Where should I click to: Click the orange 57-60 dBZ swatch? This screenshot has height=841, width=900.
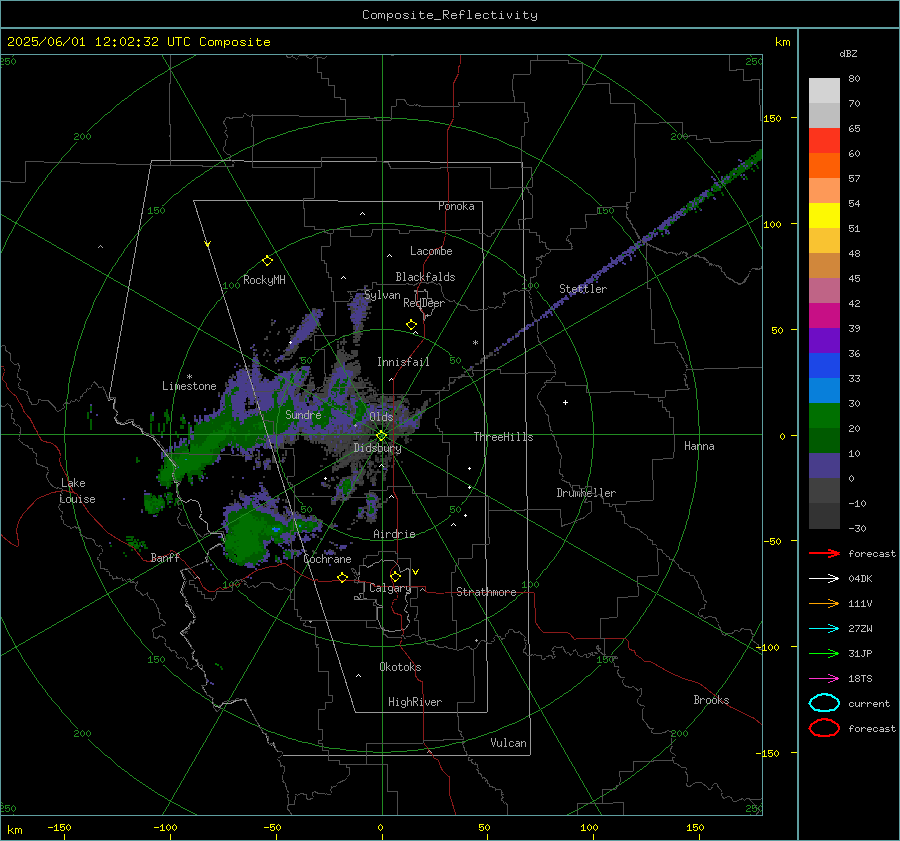[824, 166]
